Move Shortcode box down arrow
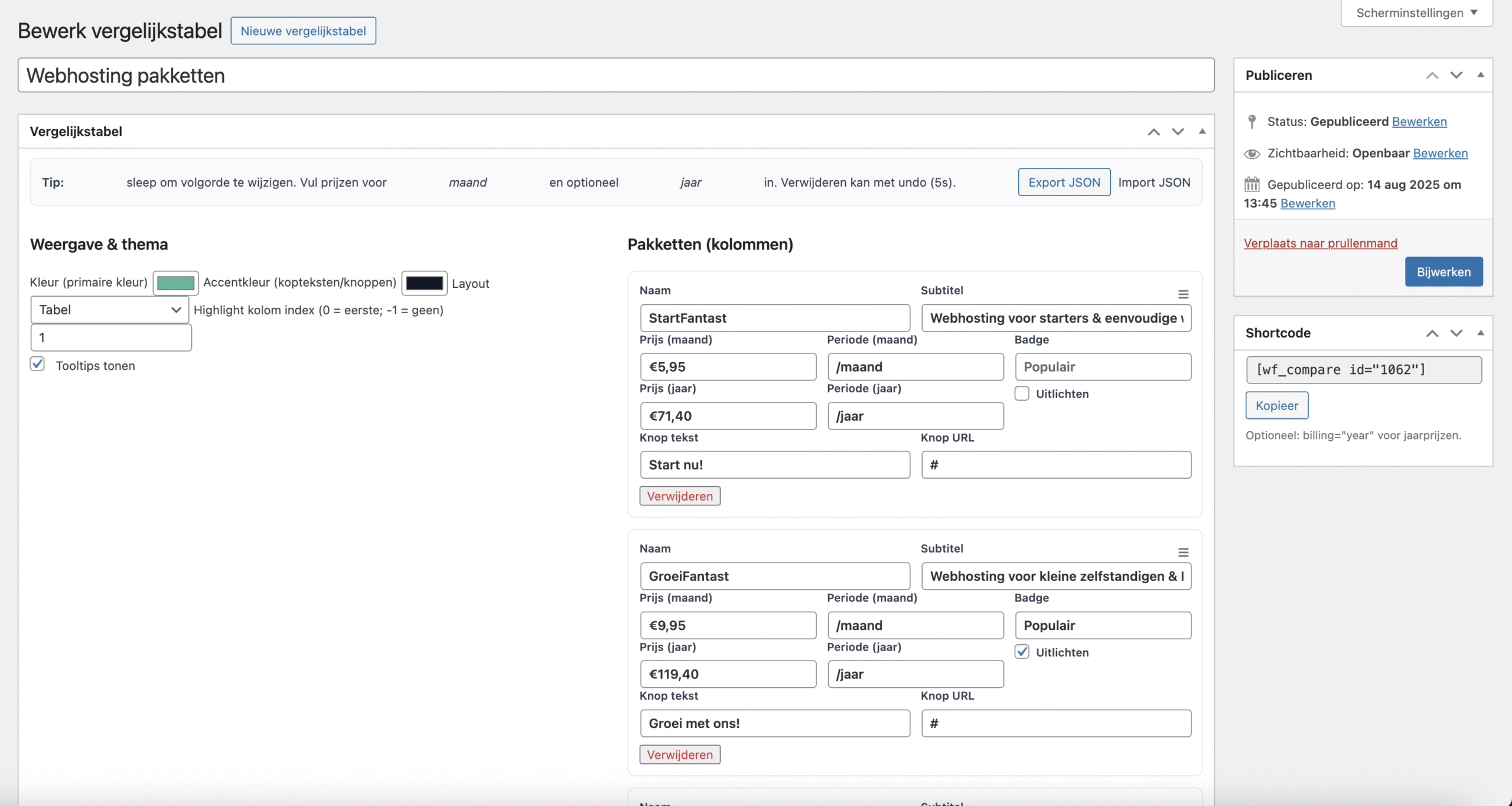 pyautogui.click(x=1456, y=333)
